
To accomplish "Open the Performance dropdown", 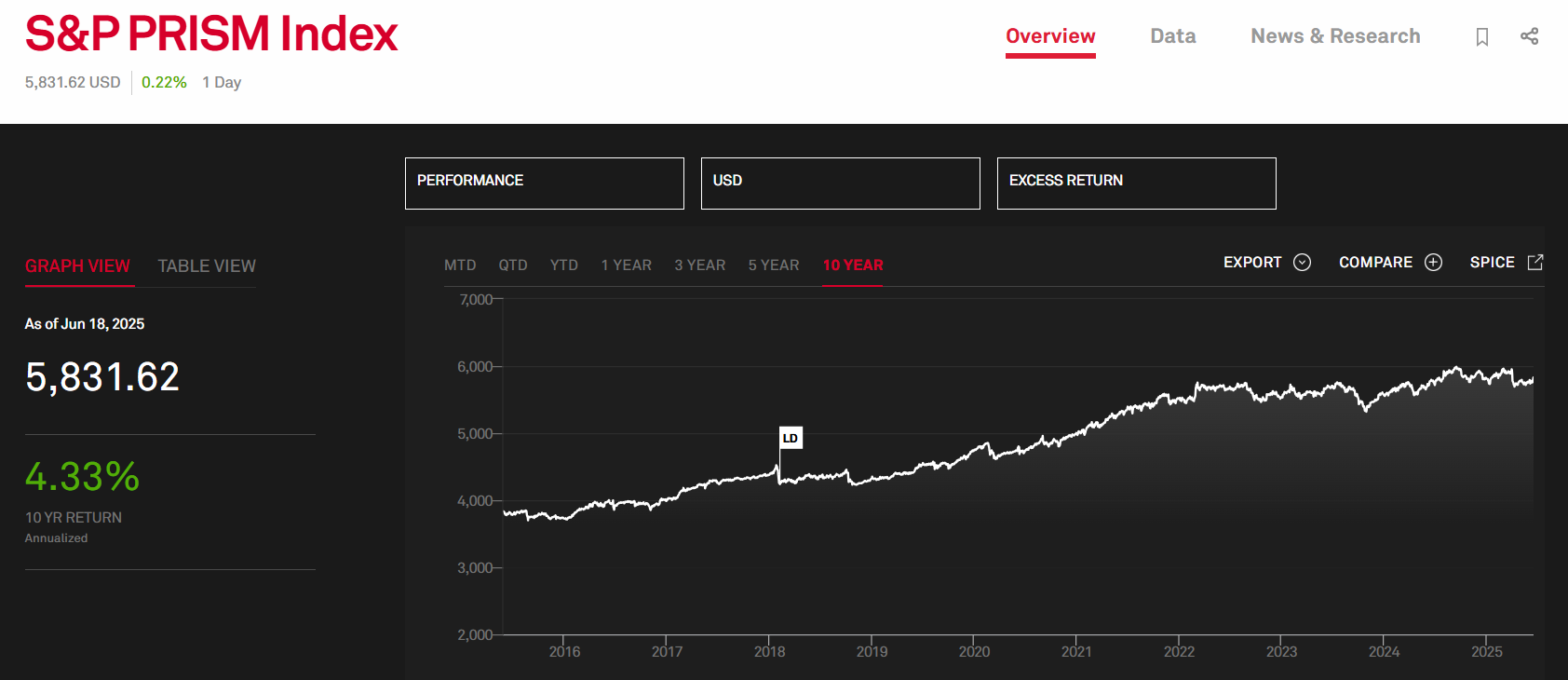I will click(x=545, y=184).
